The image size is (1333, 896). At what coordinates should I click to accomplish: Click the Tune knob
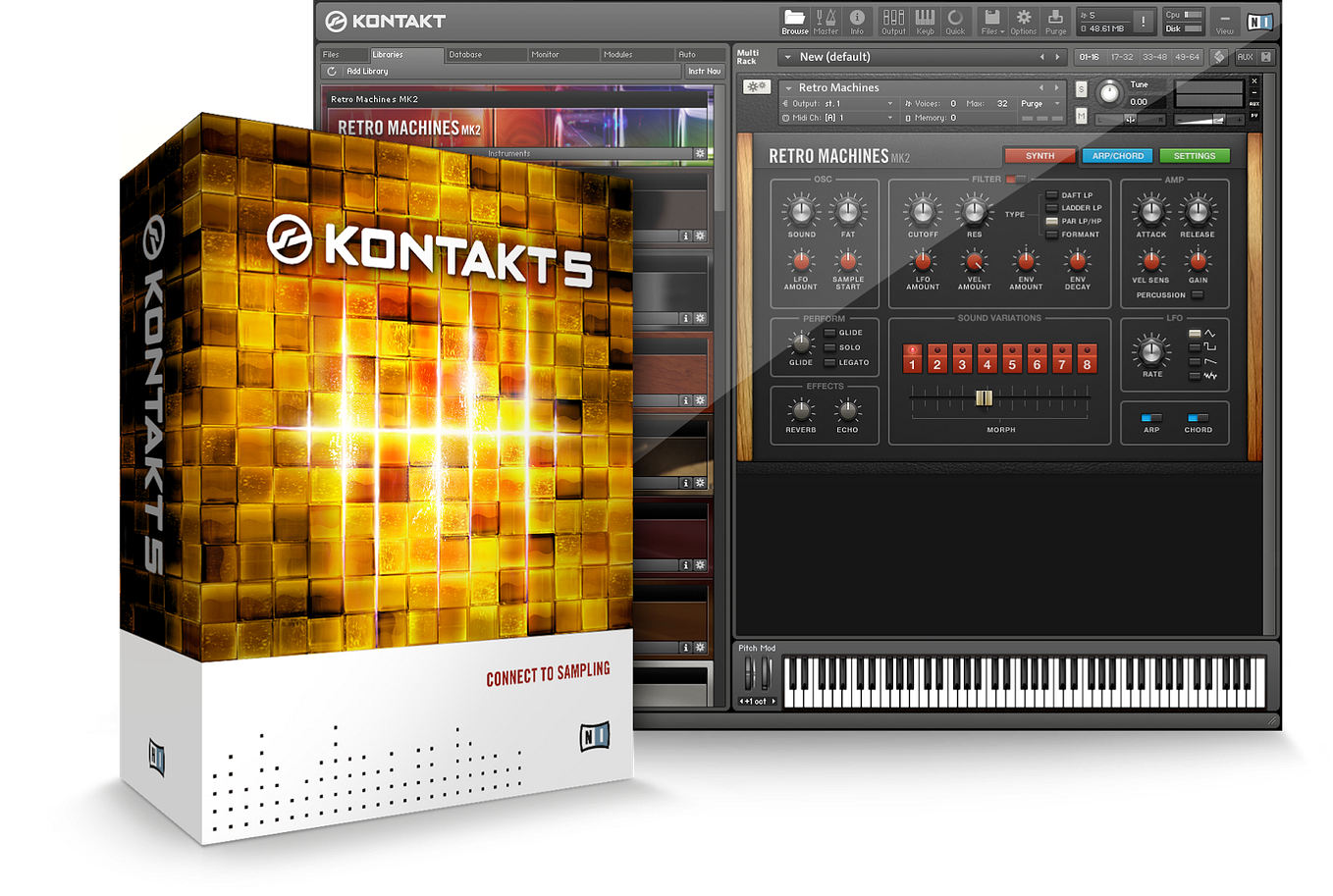click(x=1109, y=93)
